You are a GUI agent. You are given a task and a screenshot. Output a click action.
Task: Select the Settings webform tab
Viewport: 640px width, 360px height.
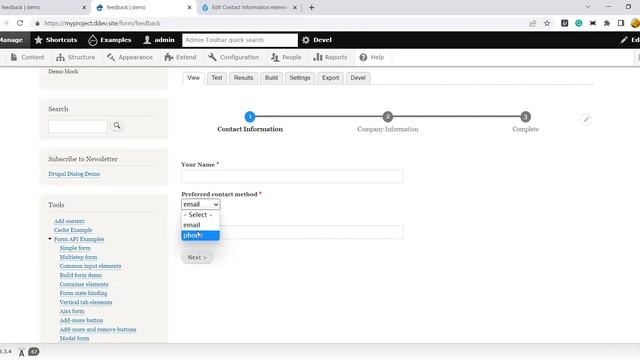300,78
